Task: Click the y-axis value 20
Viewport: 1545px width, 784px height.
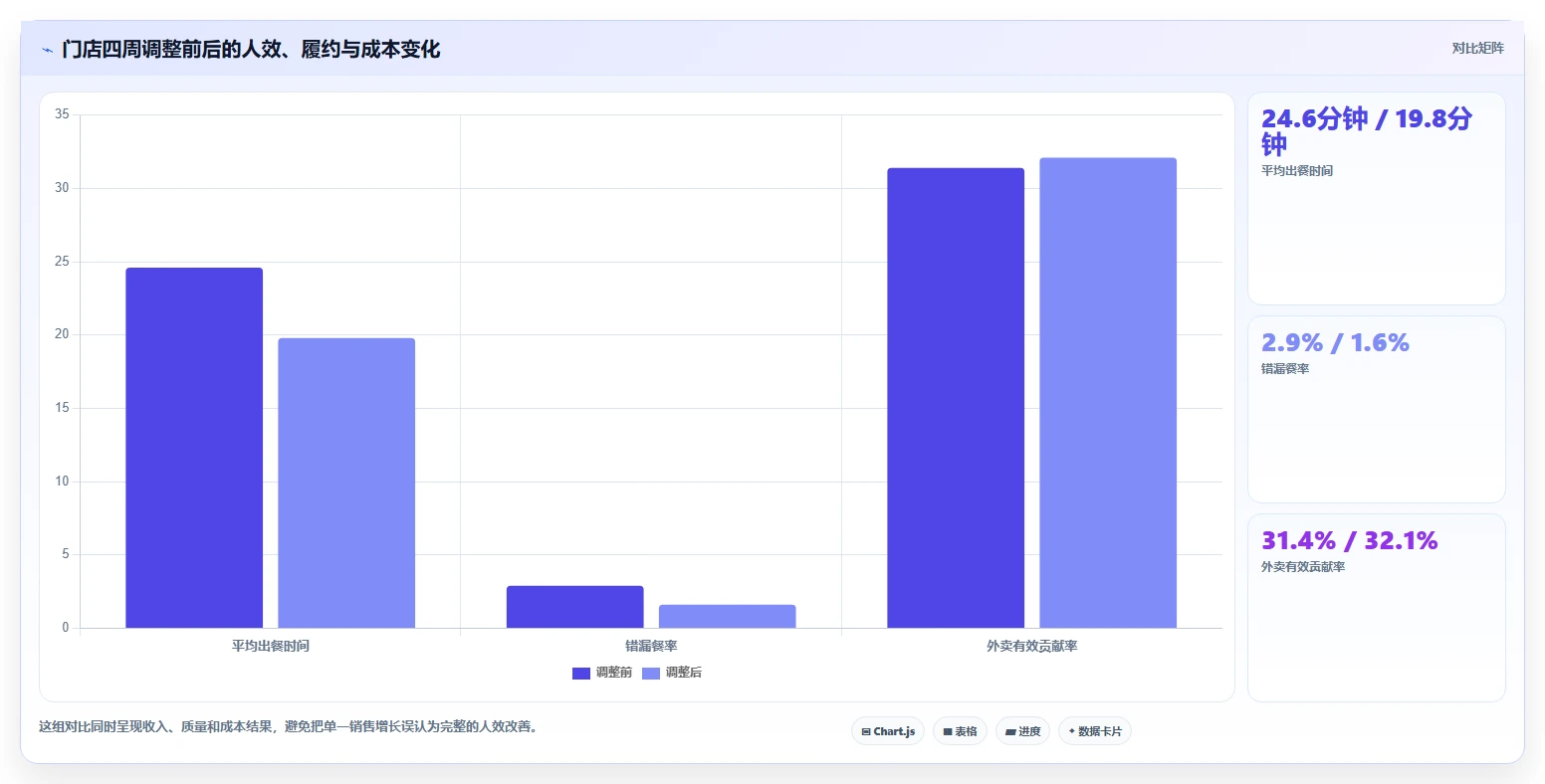Action: click(62, 334)
